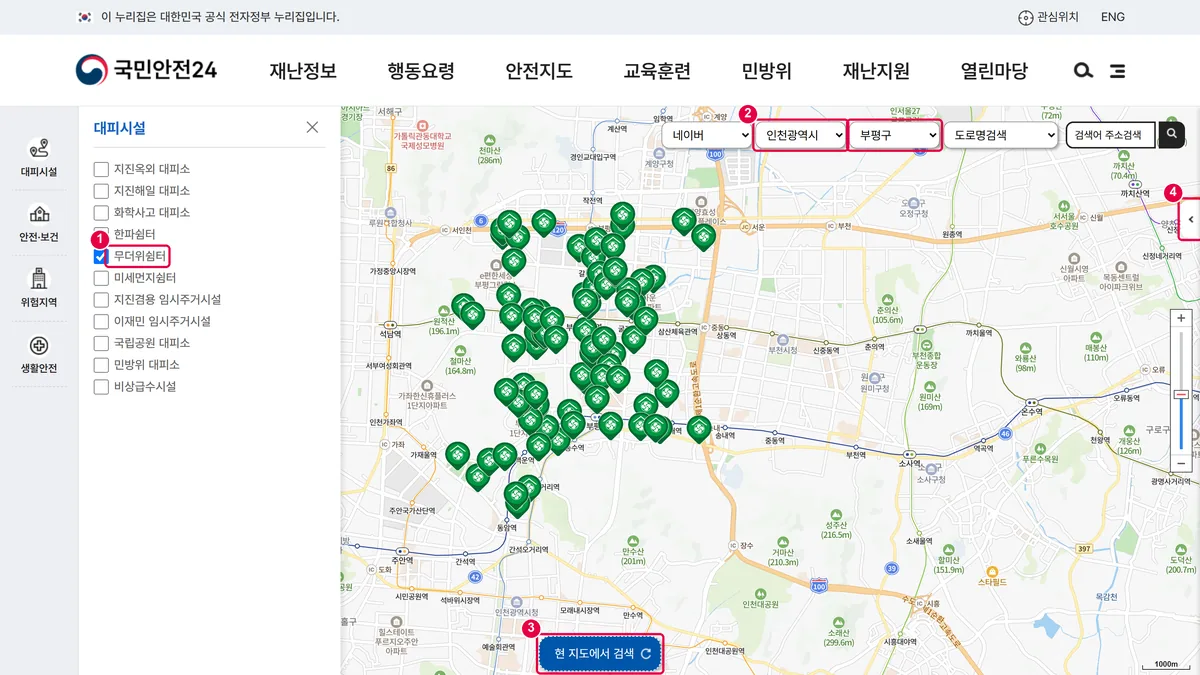Click the address search magnifier button
The width and height of the screenshot is (1200, 675).
[x=1171, y=134]
